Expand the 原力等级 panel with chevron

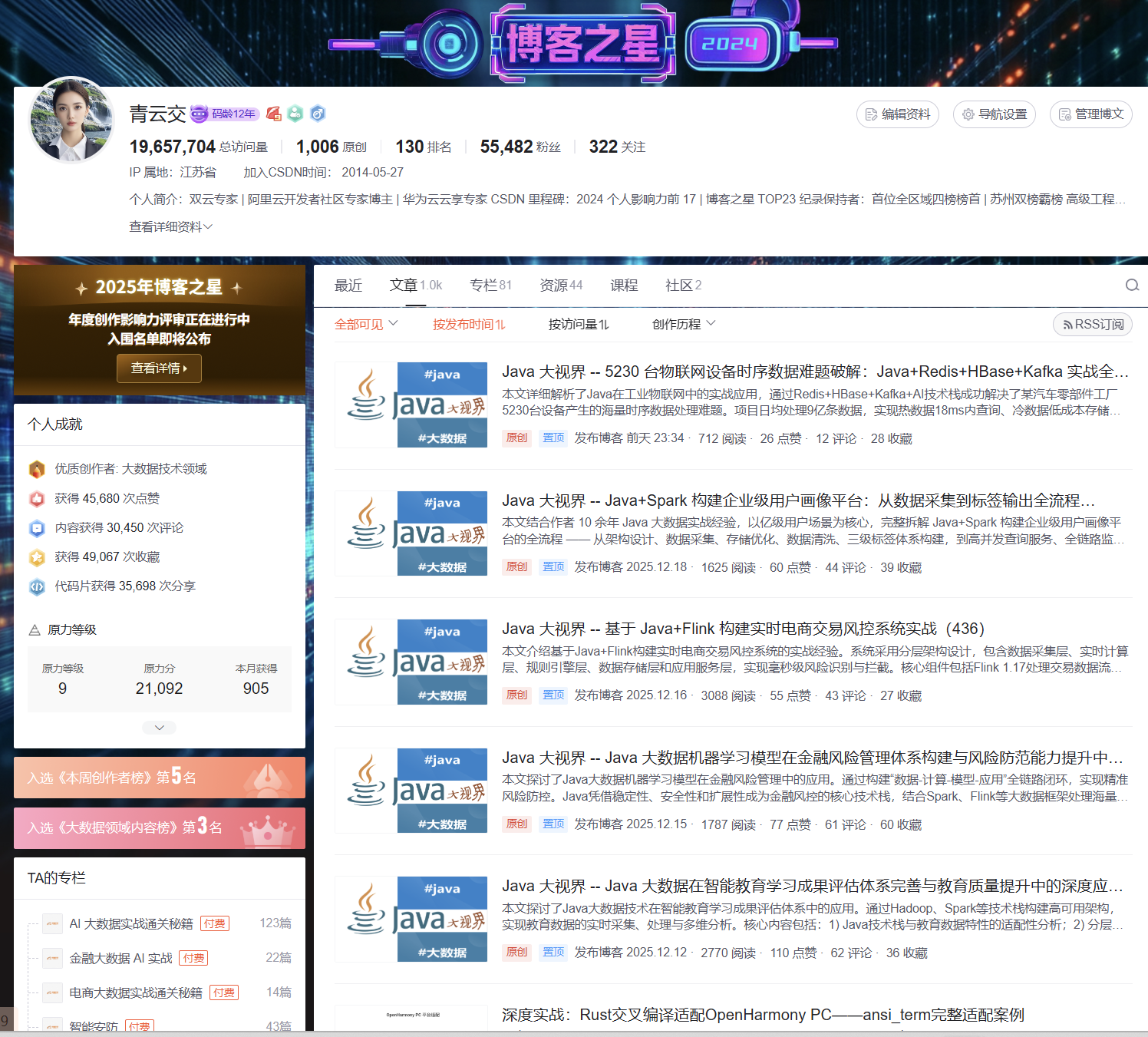pyautogui.click(x=160, y=727)
